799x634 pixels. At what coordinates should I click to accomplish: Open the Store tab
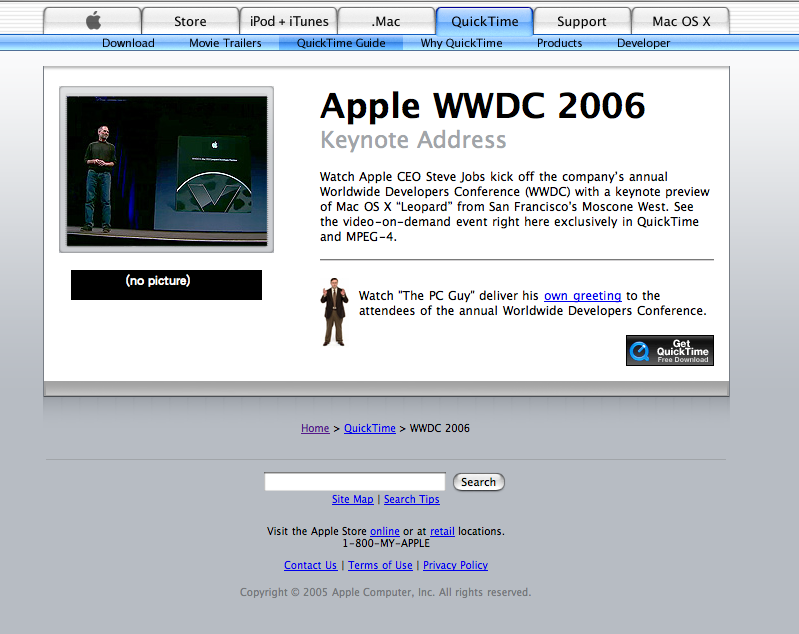(190, 21)
